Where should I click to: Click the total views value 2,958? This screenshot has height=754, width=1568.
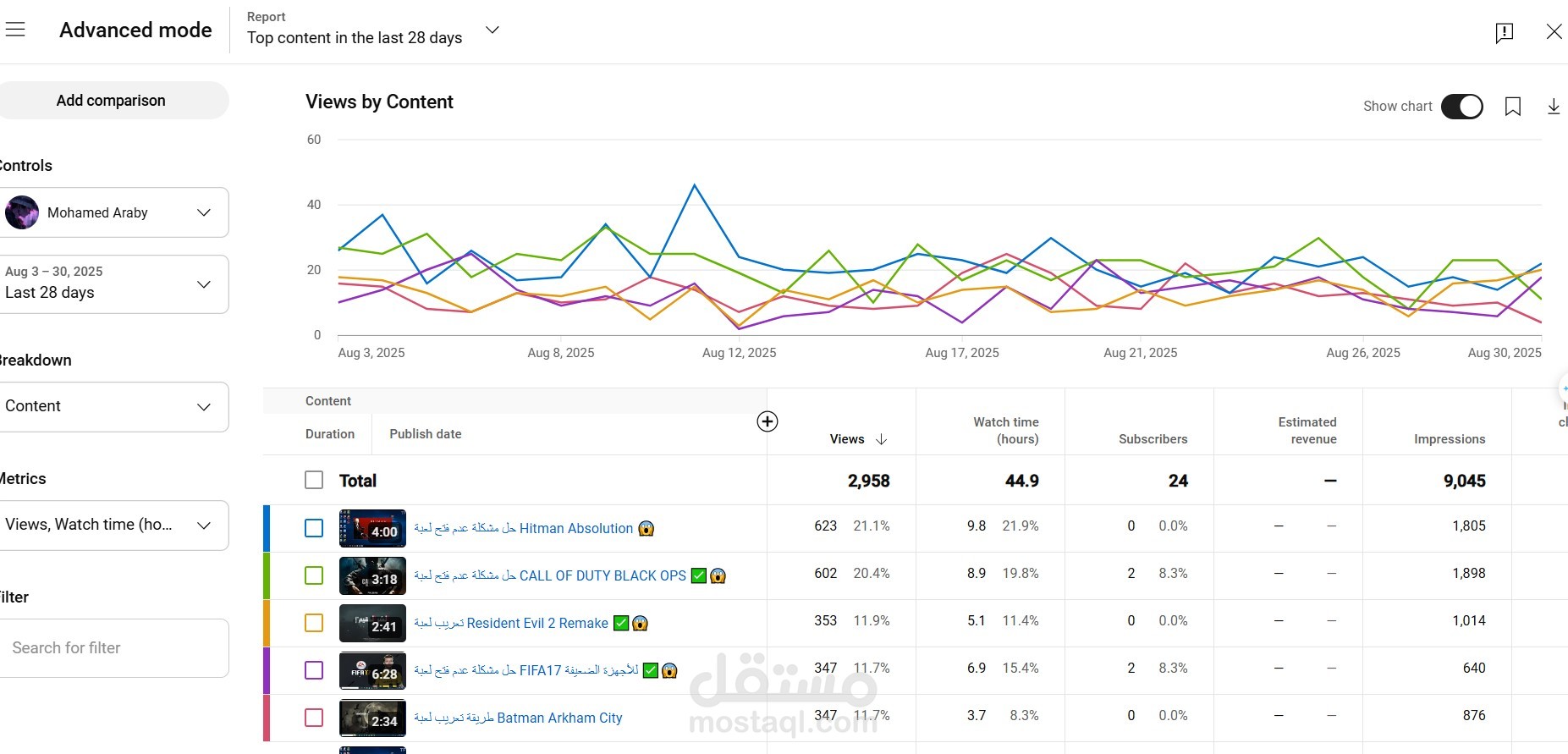(x=869, y=481)
